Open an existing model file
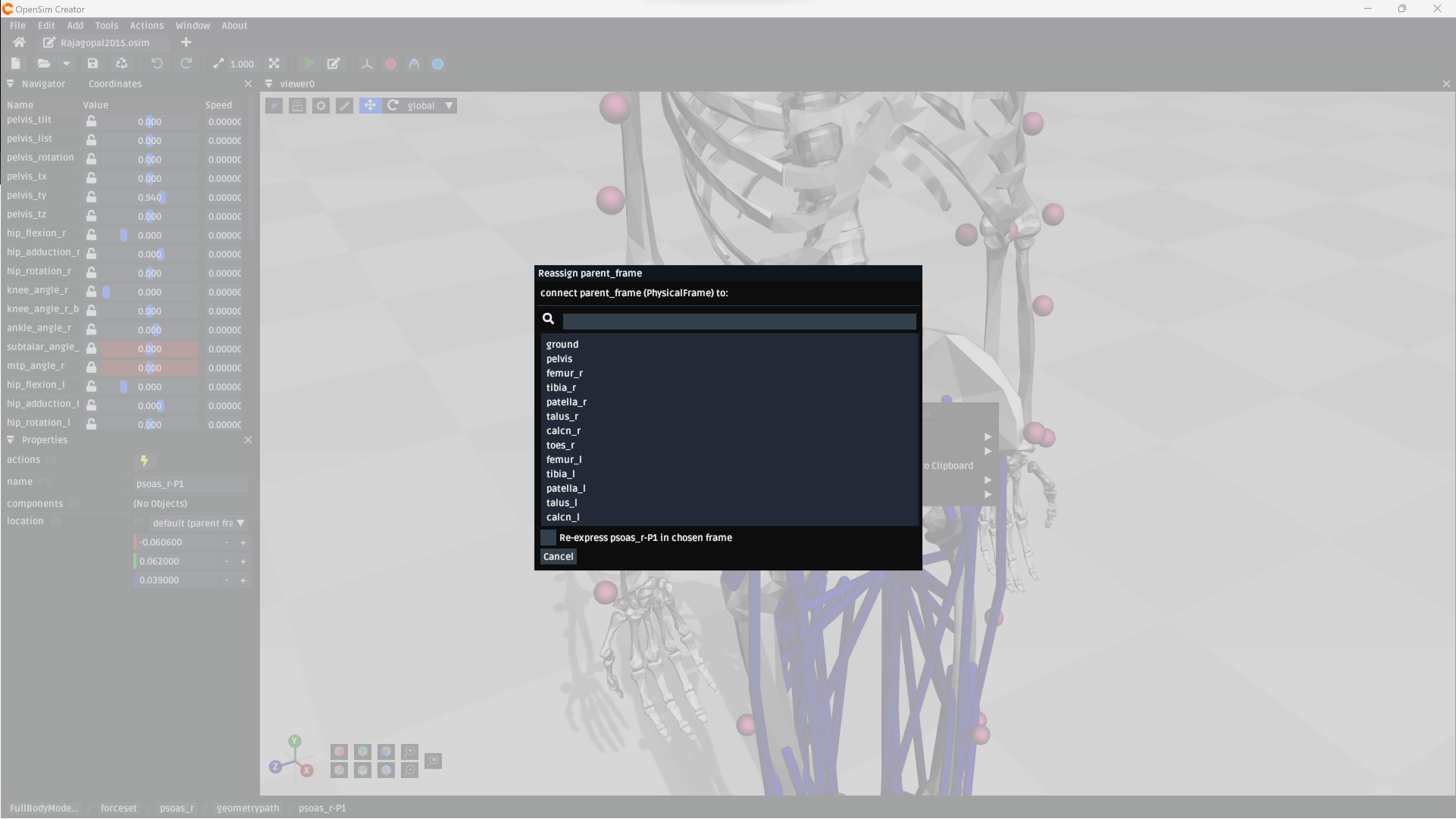1456x819 pixels. click(44, 63)
